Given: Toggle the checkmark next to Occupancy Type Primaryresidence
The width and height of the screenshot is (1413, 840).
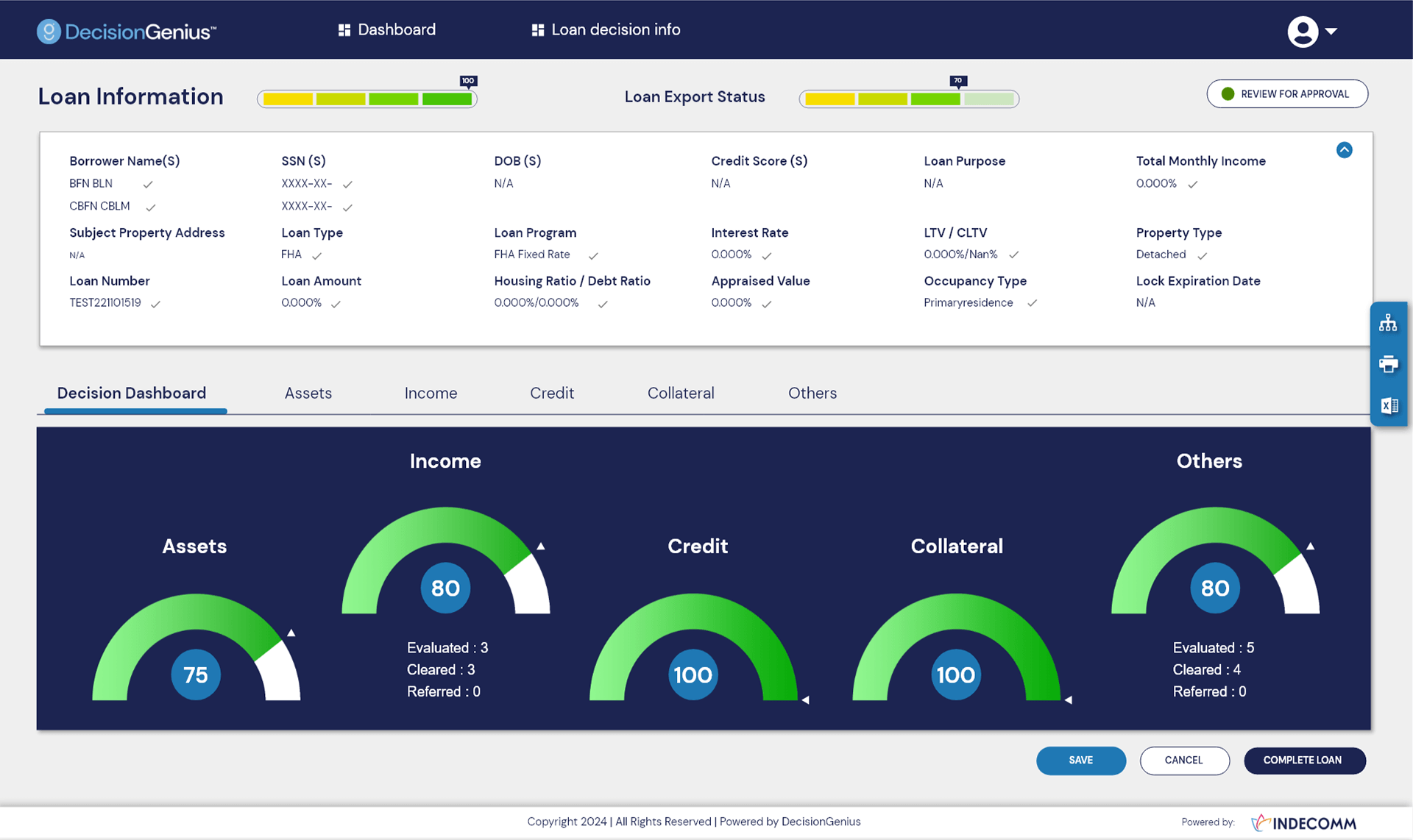Looking at the screenshot, I should [x=1032, y=303].
